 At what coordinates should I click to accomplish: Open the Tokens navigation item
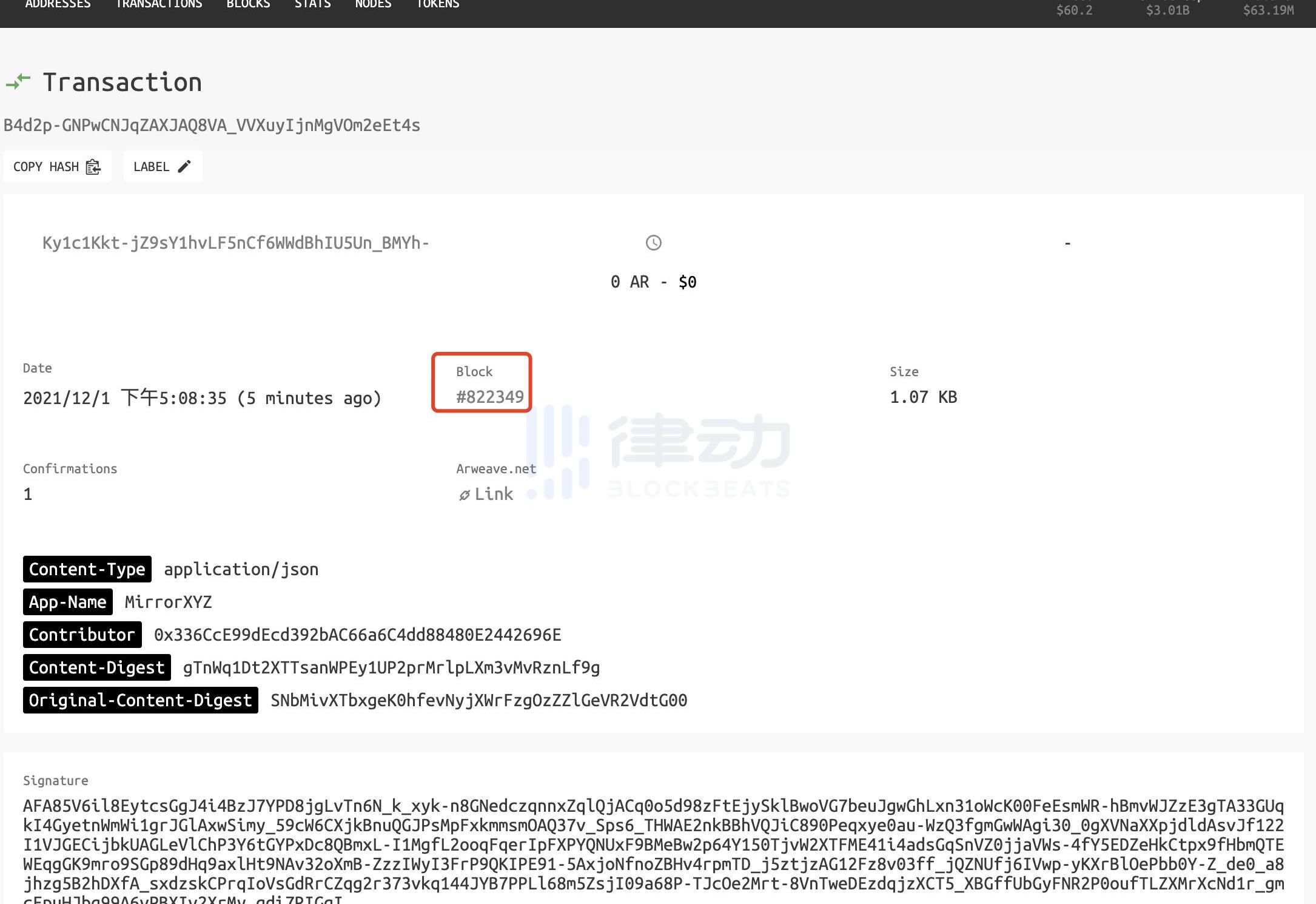click(437, 5)
